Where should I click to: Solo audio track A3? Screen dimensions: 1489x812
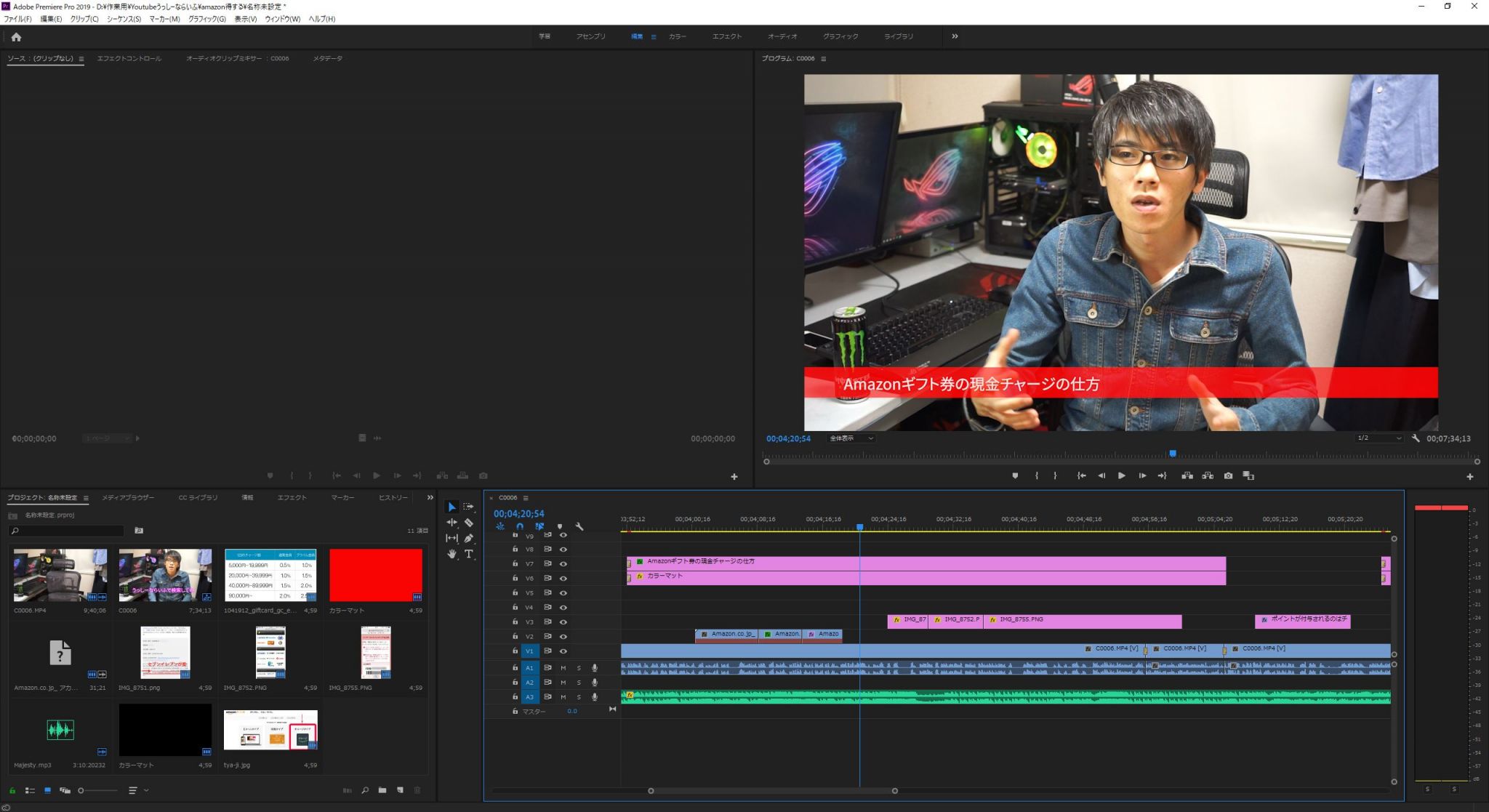(x=579, y=697)
